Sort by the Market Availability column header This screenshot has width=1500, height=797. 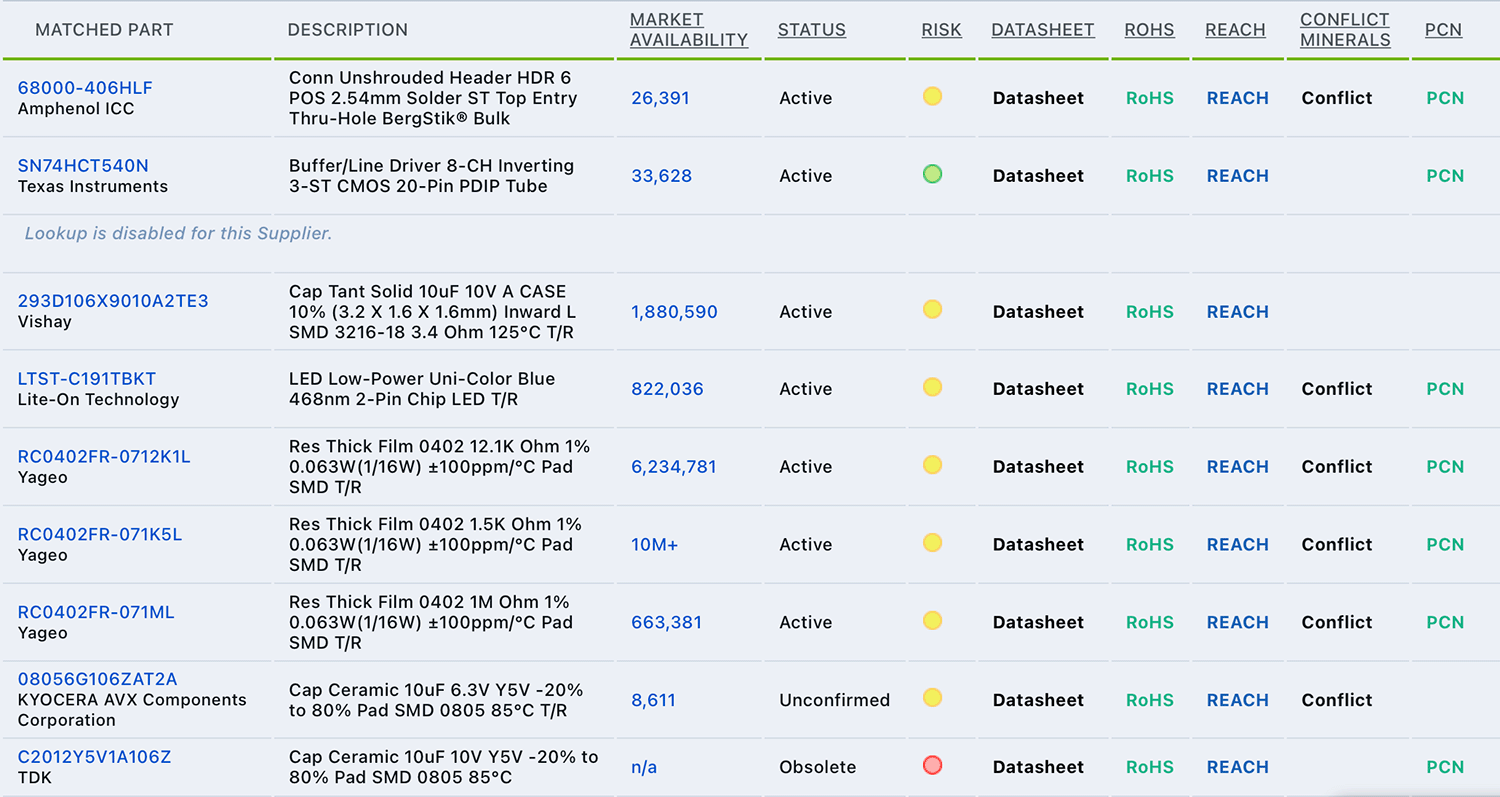pyautogui.click(x=689, y=30)
